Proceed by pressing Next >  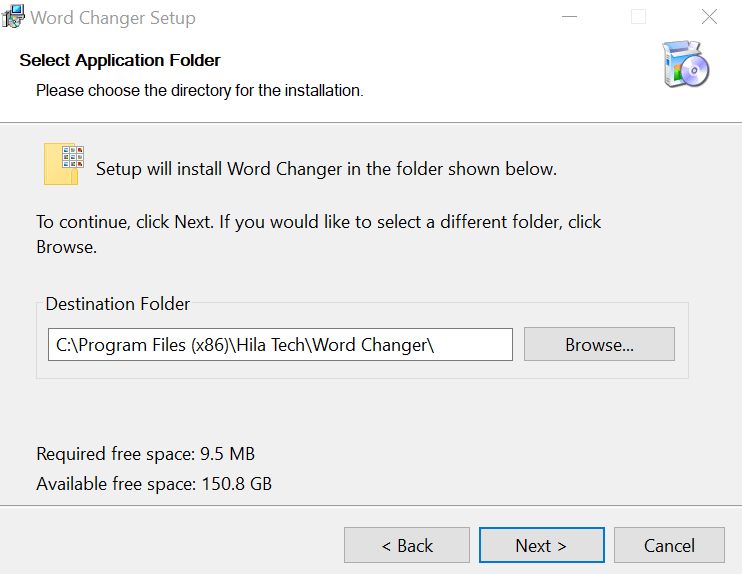(x=541, y=545)
